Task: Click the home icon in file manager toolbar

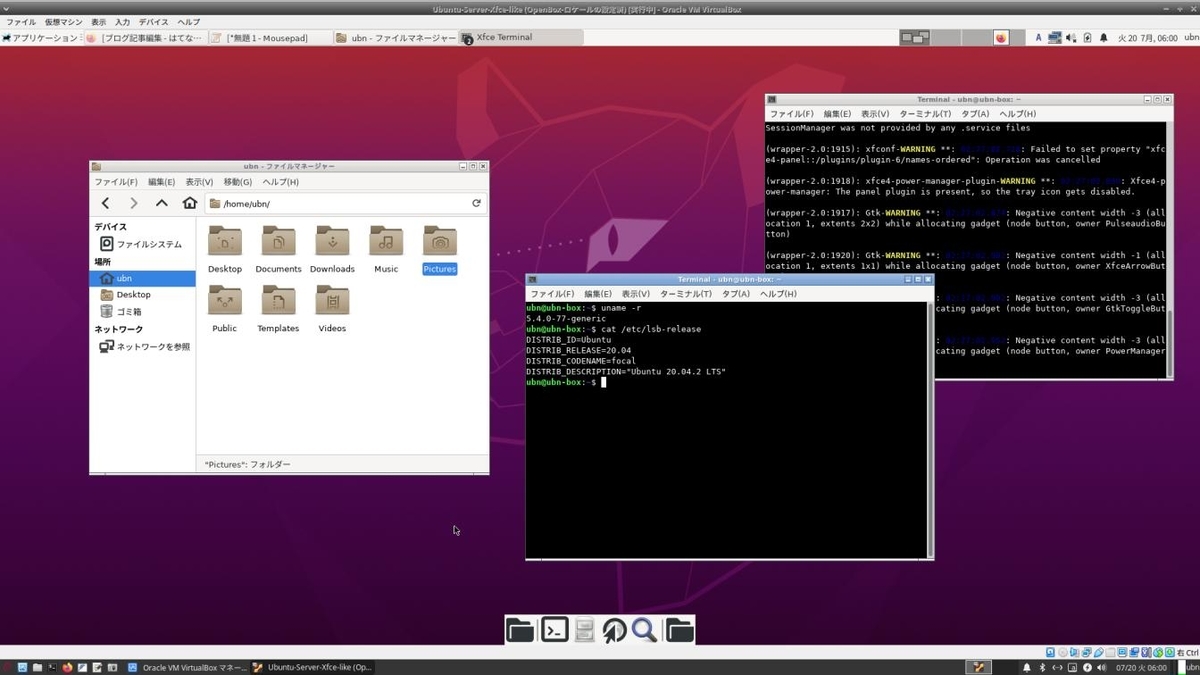Action: (x=190, y=203)
